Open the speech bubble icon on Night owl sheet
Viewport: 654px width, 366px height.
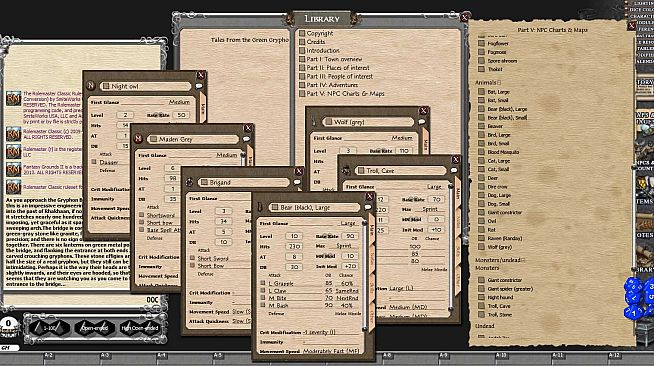tap(199, 86)
